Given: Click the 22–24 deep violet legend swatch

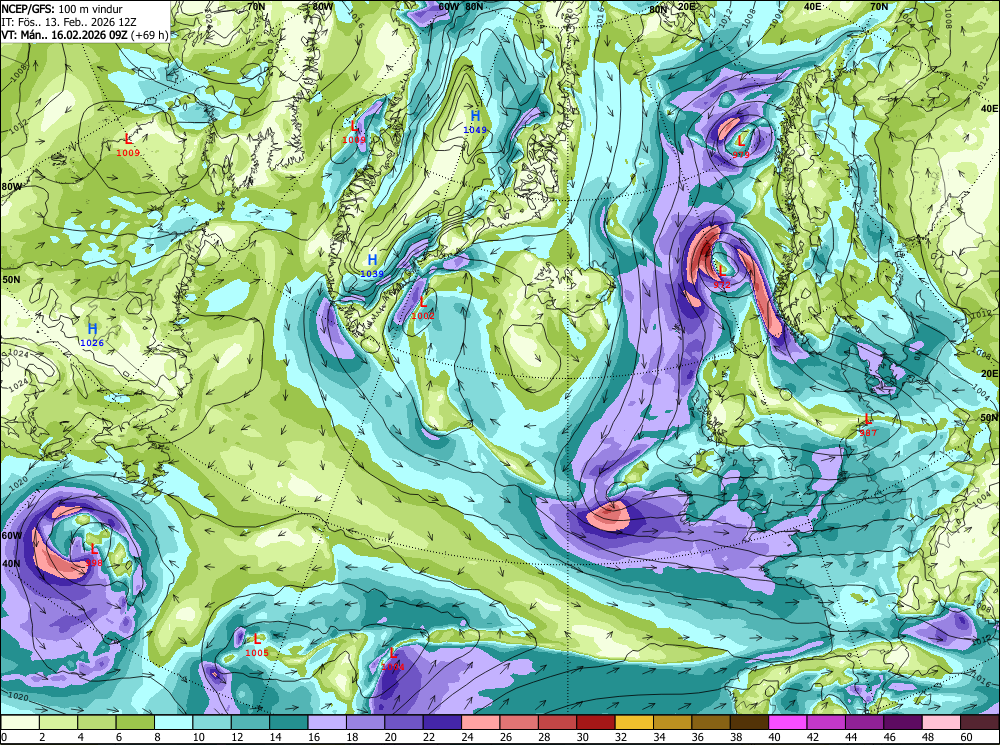Looking at the screenshot, I should pyautogui.click(x=443, y=722).
